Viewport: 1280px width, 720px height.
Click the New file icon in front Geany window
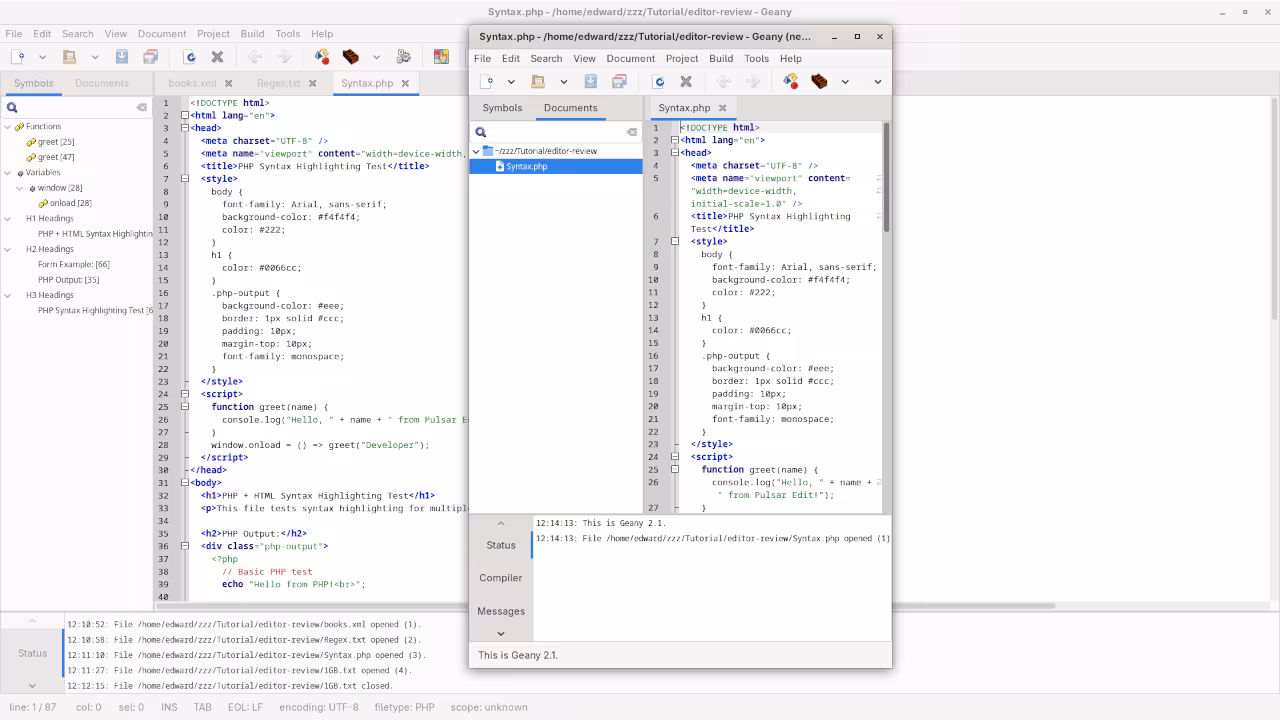click(487, 82)
